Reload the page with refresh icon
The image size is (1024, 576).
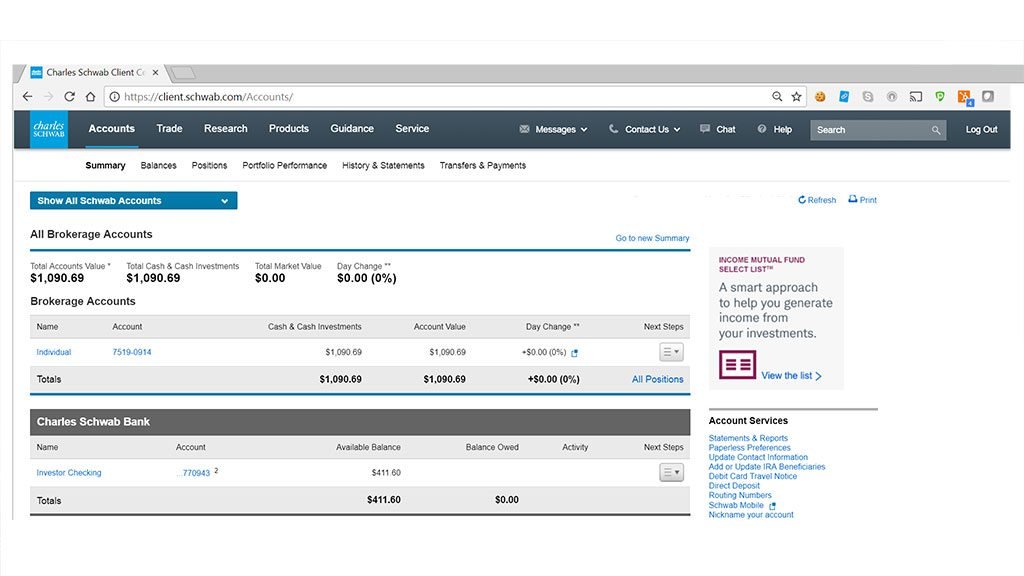[x=69, y=97]
